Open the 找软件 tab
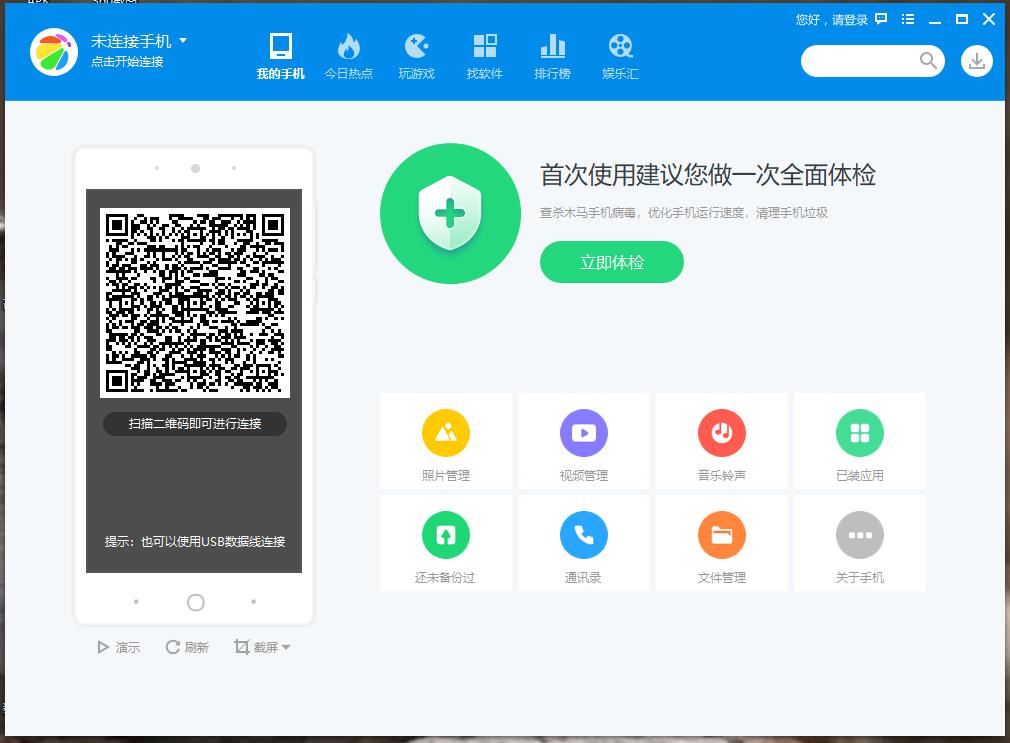This screenshot has width=1010, height=743. [484, 57]
